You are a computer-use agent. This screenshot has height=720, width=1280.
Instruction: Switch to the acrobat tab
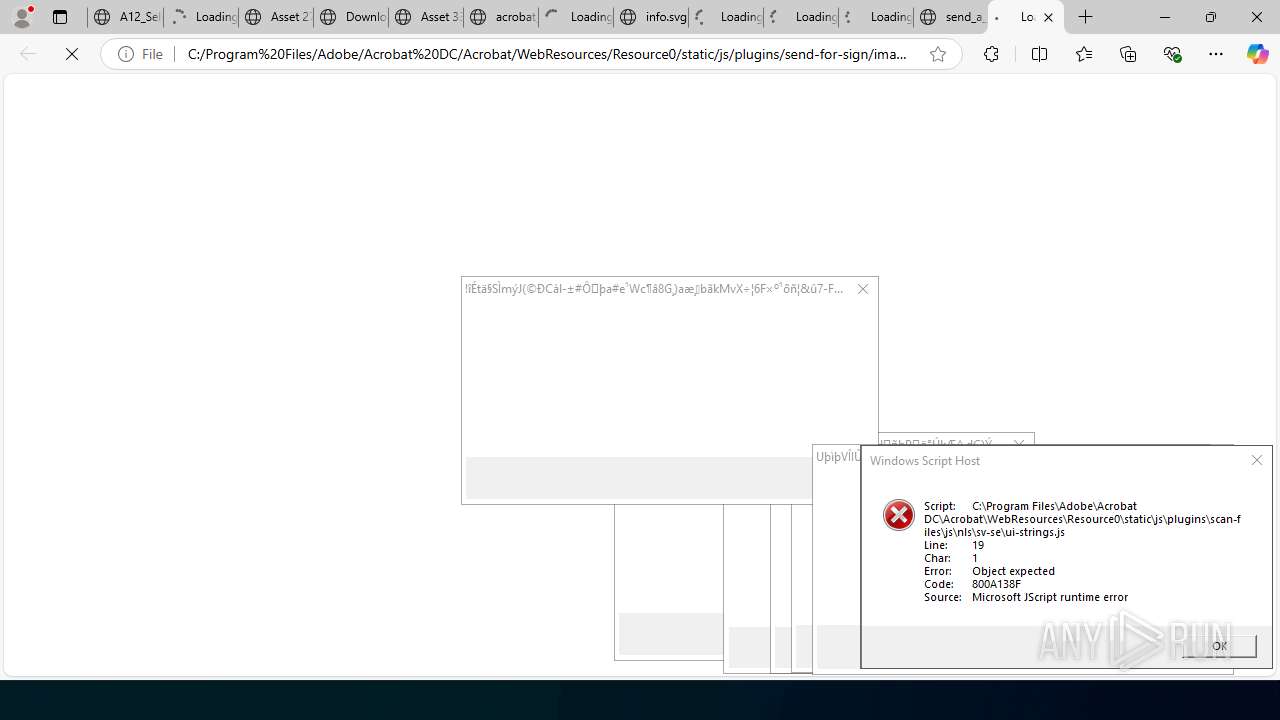[x=501, y=17]
